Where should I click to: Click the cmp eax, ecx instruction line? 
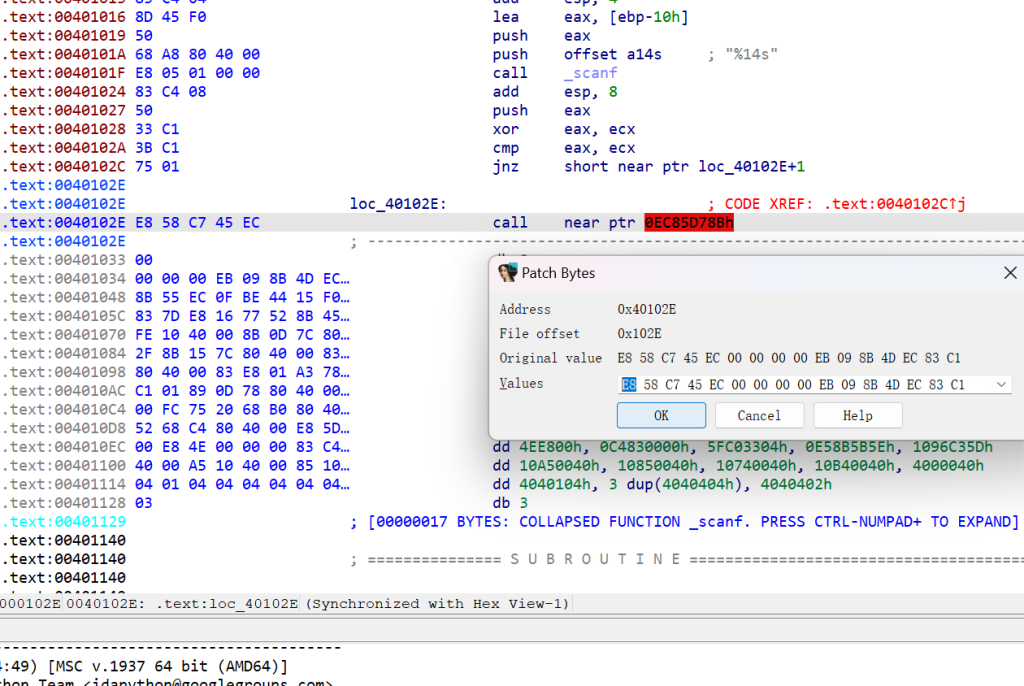563,148
